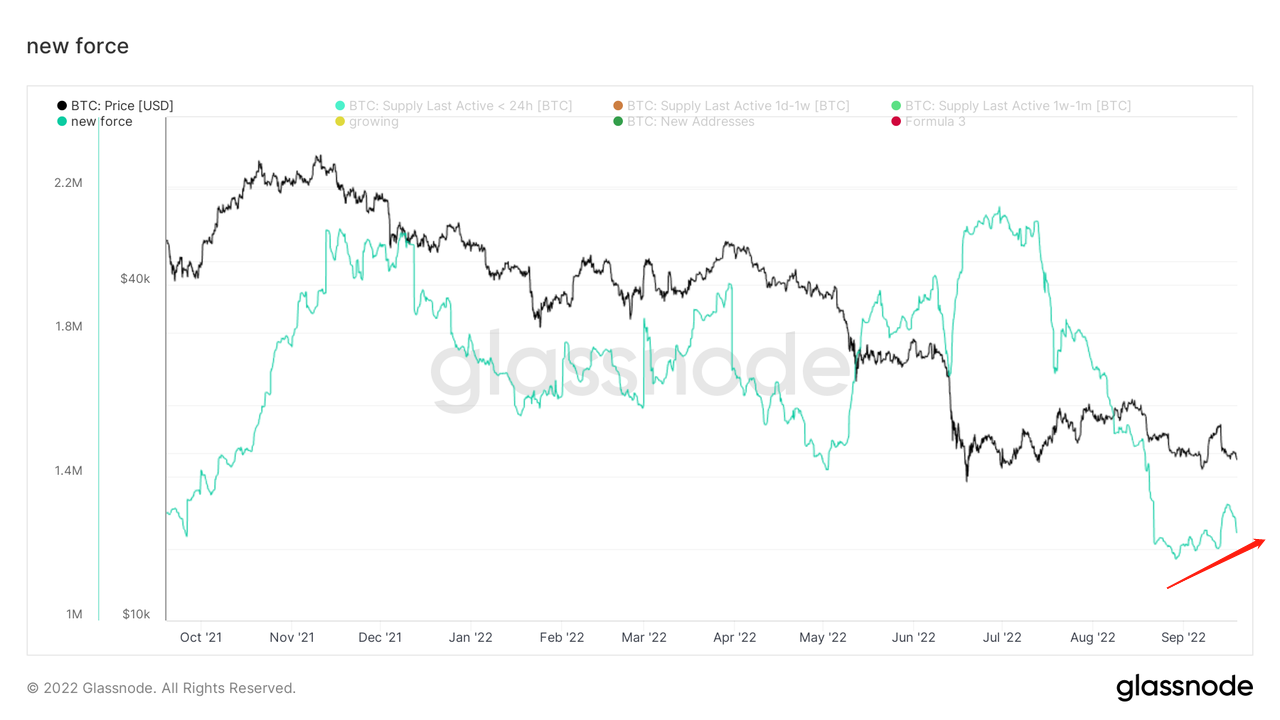Select the red arrow annotation
The width and height of the screenshot is (1280, 720).
coord(1216,564)
